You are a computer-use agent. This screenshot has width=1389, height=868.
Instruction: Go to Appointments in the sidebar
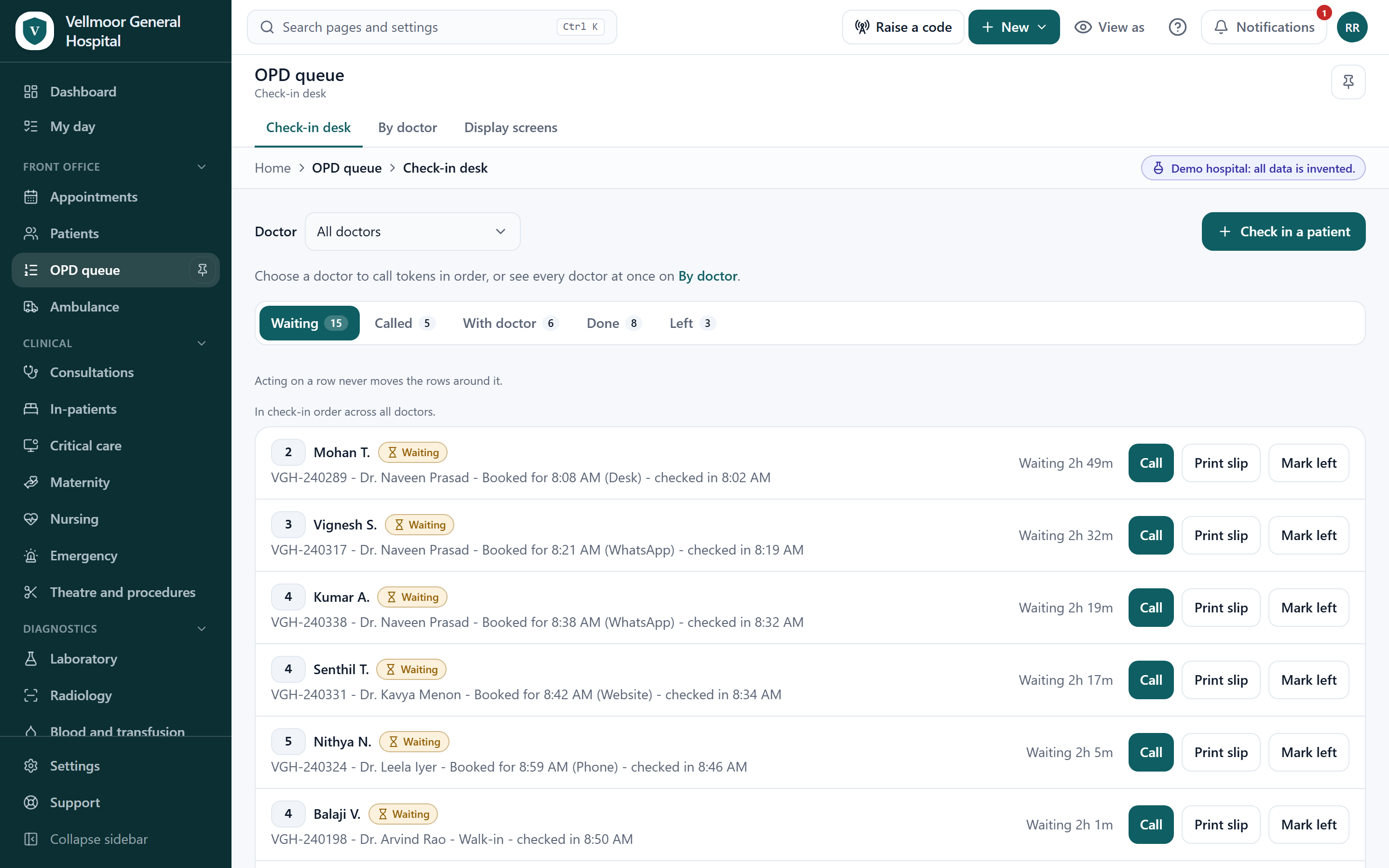point(115,197)
